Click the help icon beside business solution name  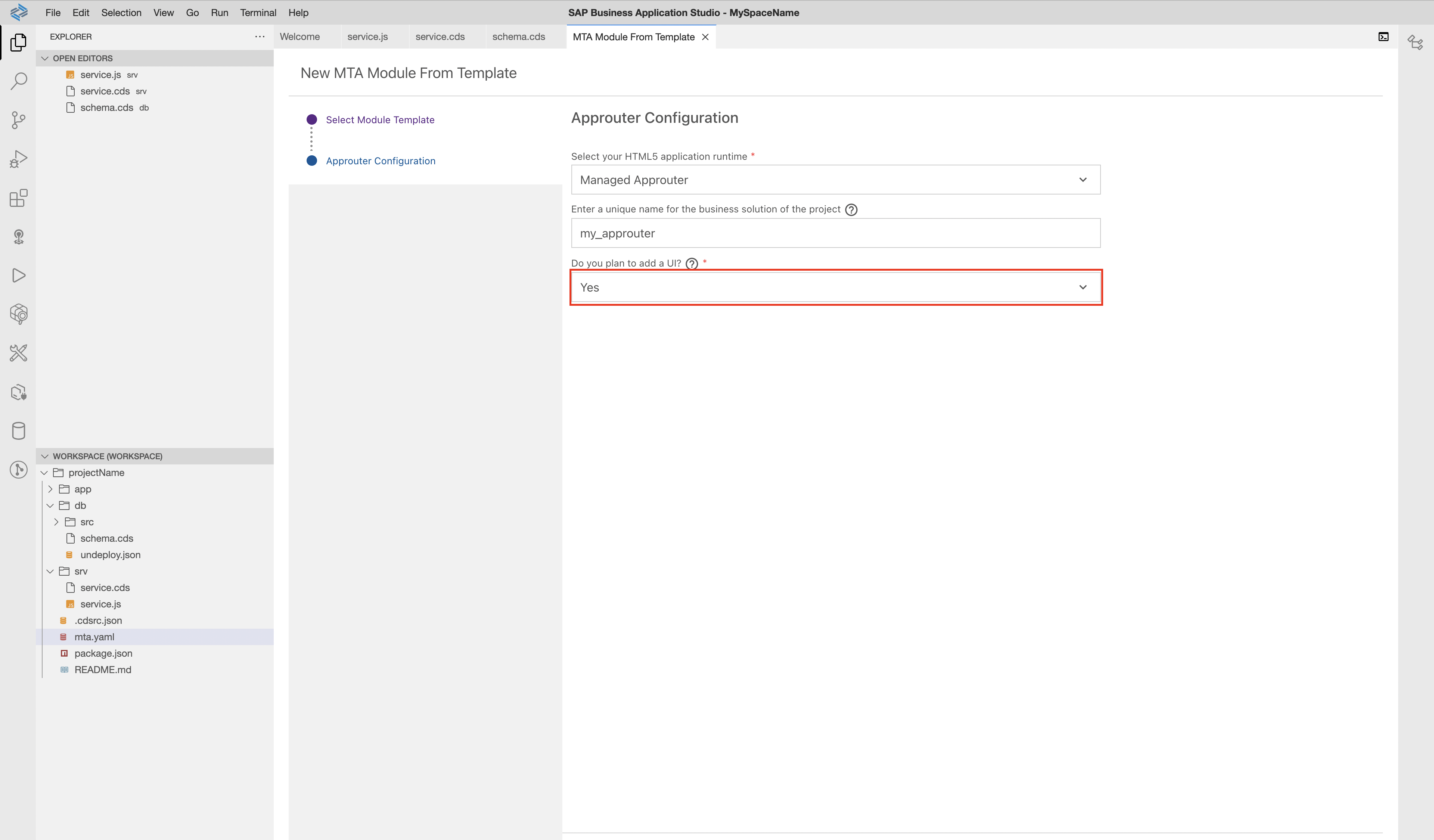click(x=851, y=209)
